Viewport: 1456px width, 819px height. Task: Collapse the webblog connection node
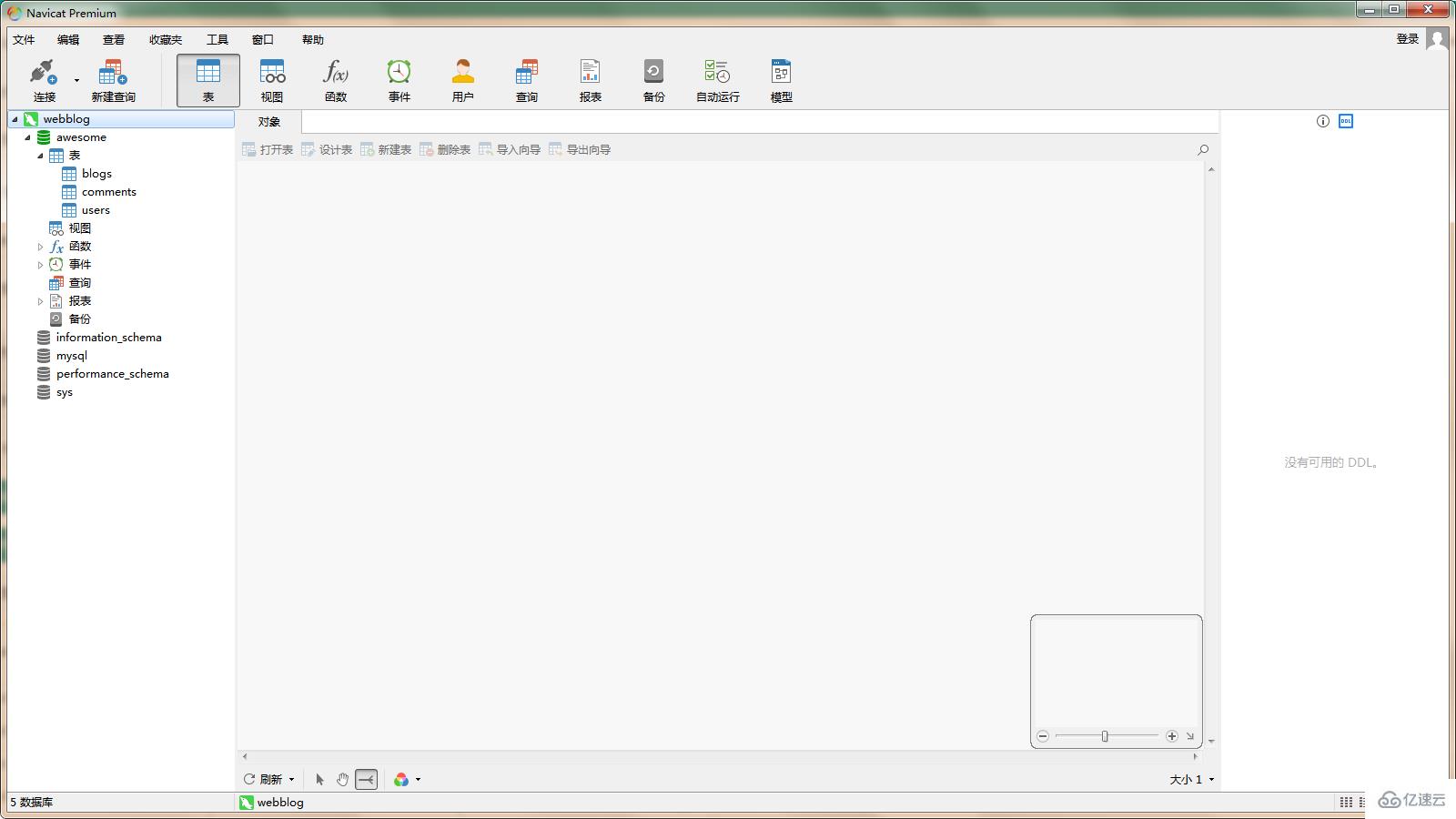[x=15, y=119]
